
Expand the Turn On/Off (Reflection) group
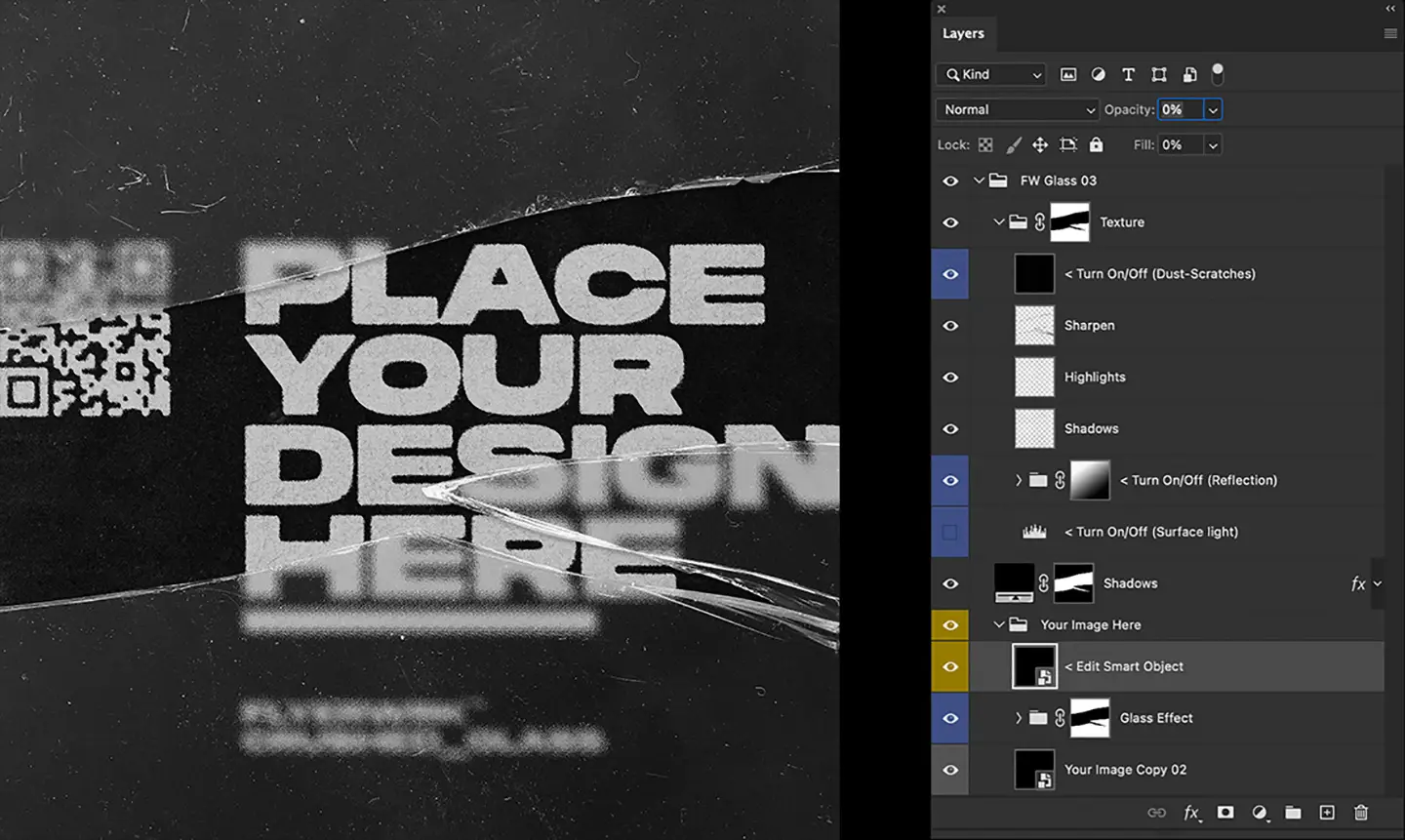1018,480
